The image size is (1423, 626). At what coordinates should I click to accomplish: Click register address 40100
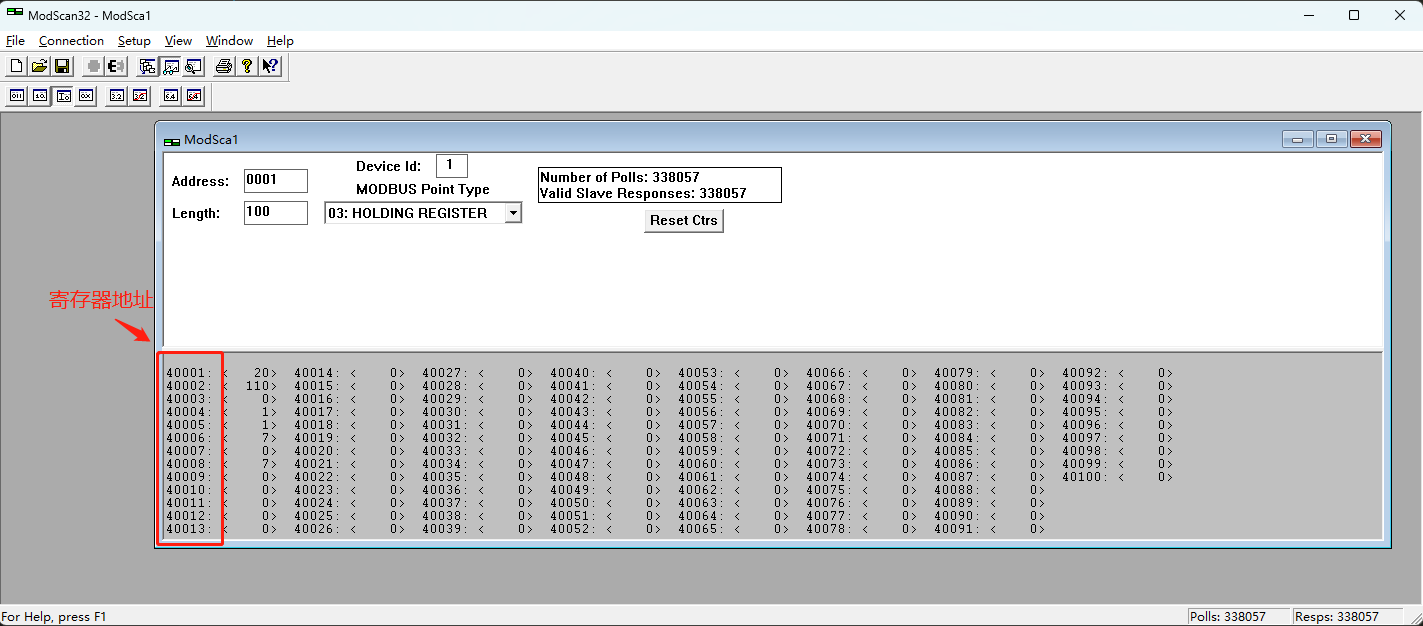1082,477
